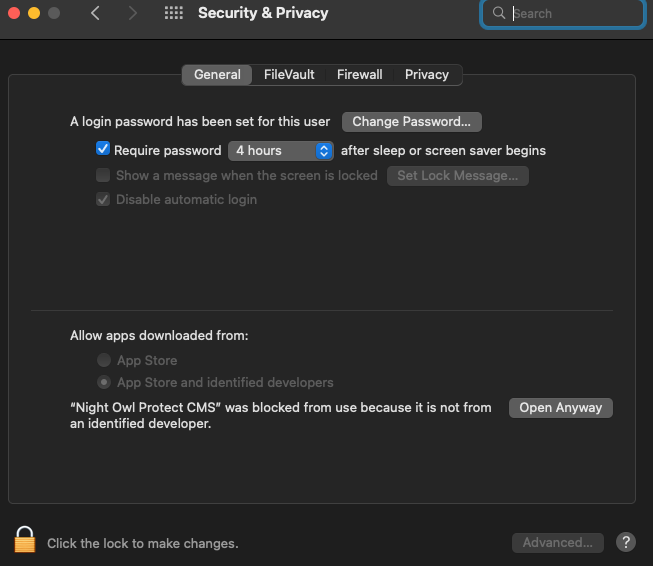Select the App Store radio option
653x566 pixels.
[104, 360]
